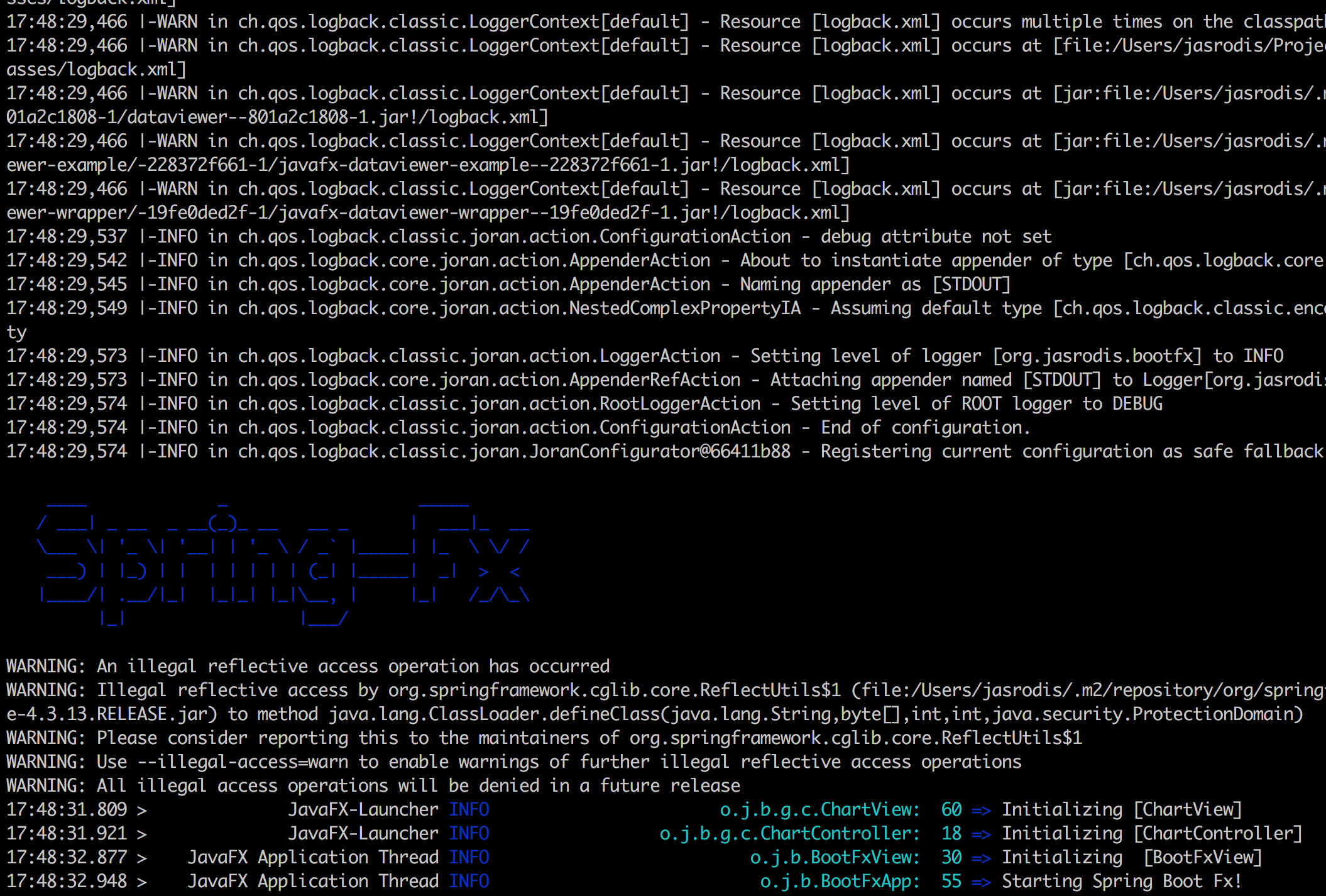Click 'debug attribute not set' message
The width and height of the screenshot is (1326, 896).
935,236
